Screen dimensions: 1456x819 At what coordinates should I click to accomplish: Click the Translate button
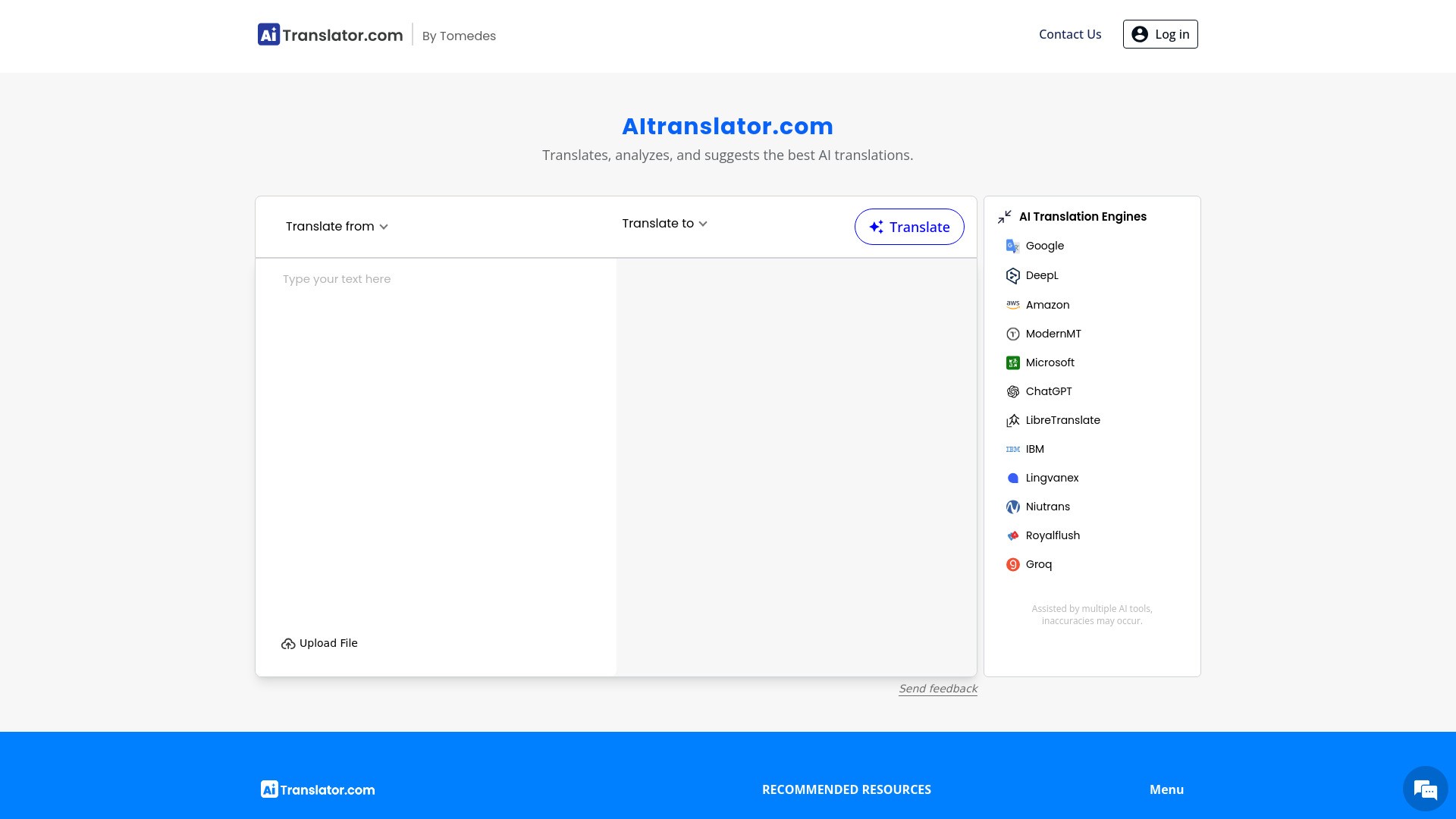pos(909,226)
